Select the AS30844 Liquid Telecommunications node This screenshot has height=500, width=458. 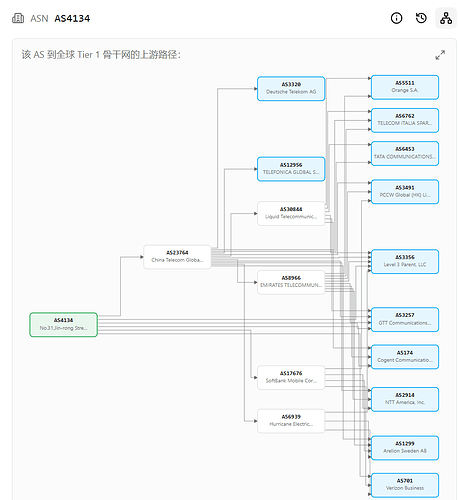pyautogui.click(x=291, y=213)
